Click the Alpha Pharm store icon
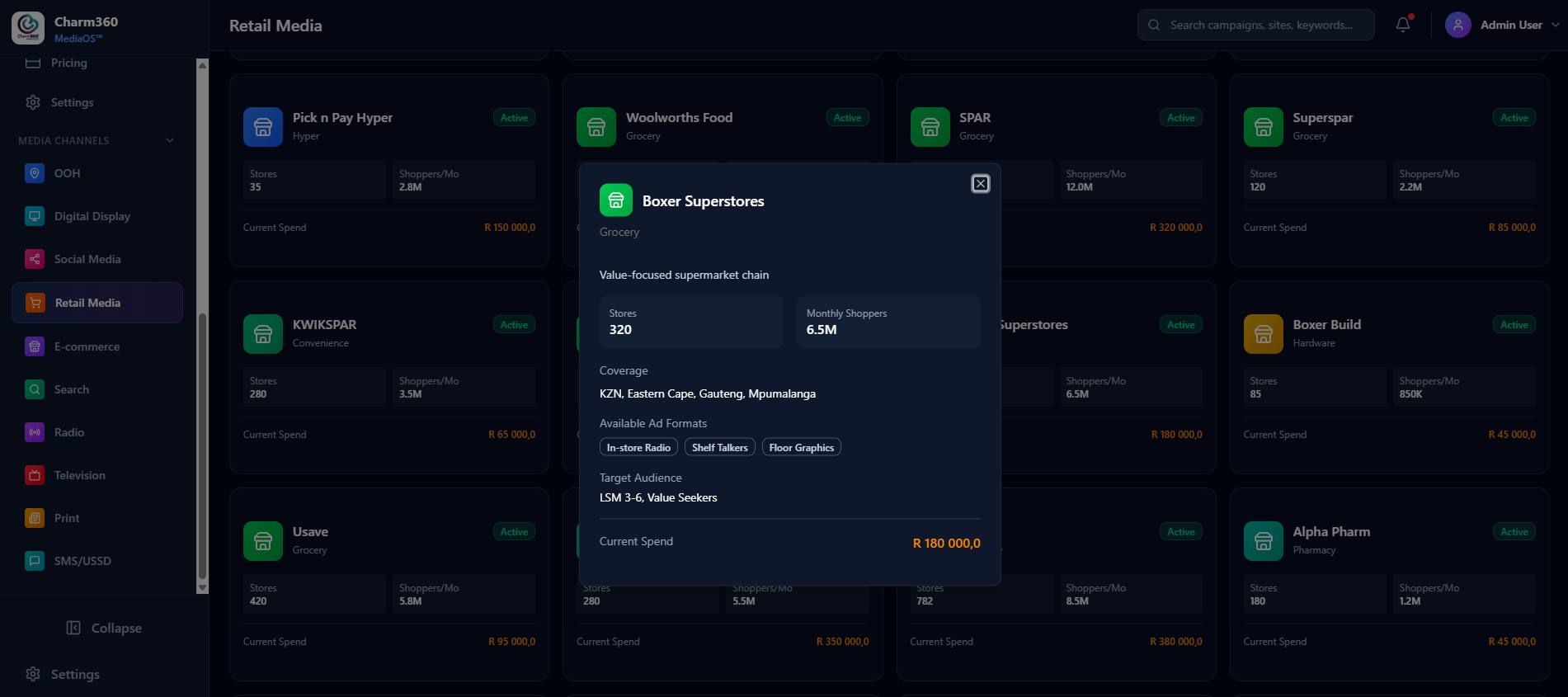This screenshot has width=1568, height=697. (x=1264, y=541)
